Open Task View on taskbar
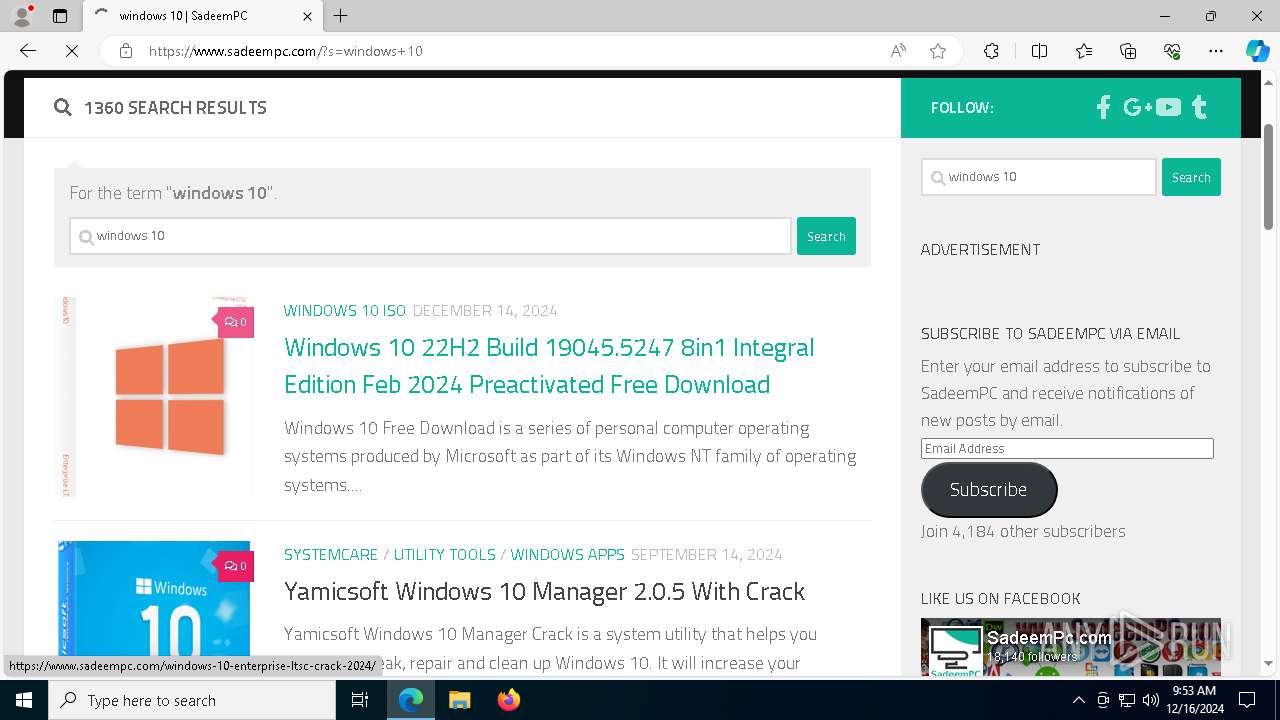Viewport: 1280px width, 720px height. (x=360, y=700)
